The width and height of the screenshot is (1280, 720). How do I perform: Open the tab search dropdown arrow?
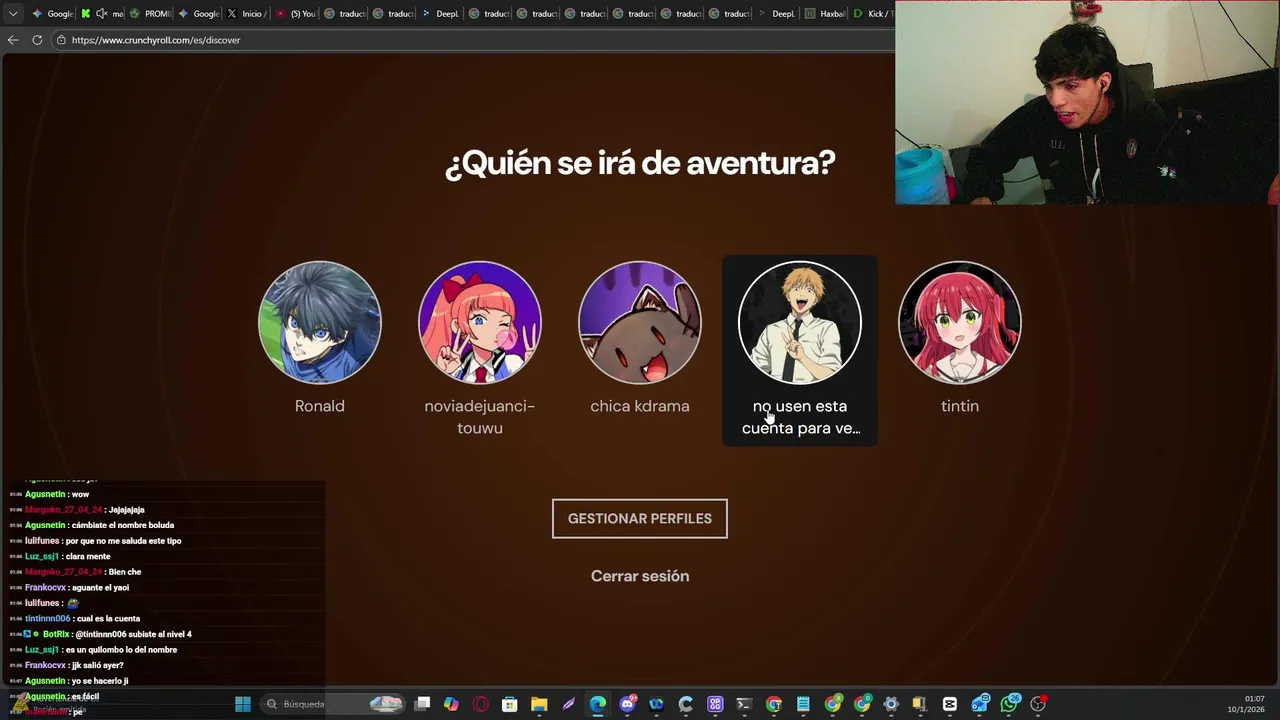point(13,14)
